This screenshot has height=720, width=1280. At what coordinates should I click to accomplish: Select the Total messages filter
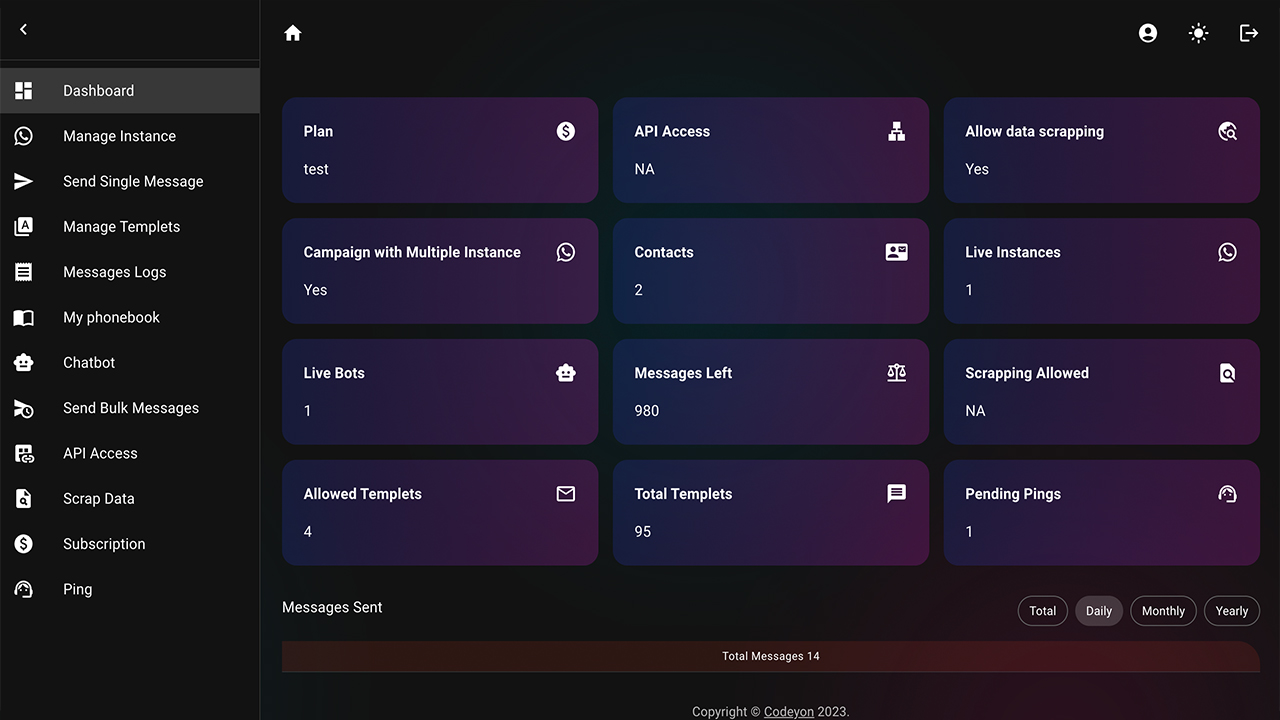(x=1042, y=611)
